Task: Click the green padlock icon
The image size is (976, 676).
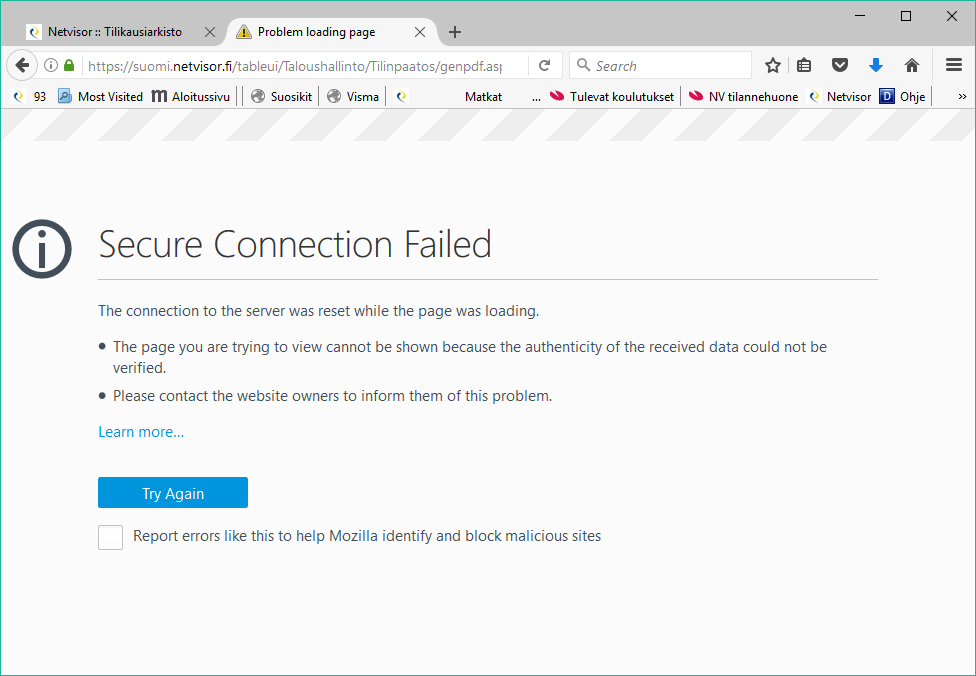Action: coord(69,66)
